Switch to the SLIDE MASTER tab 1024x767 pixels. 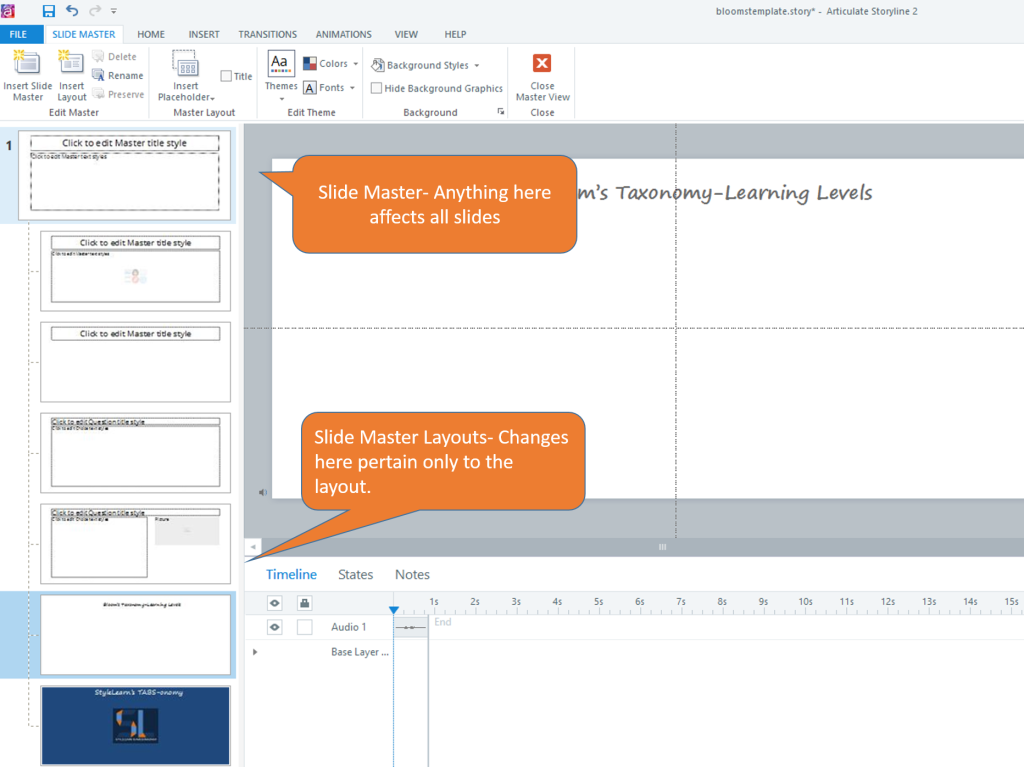(84, 34)
